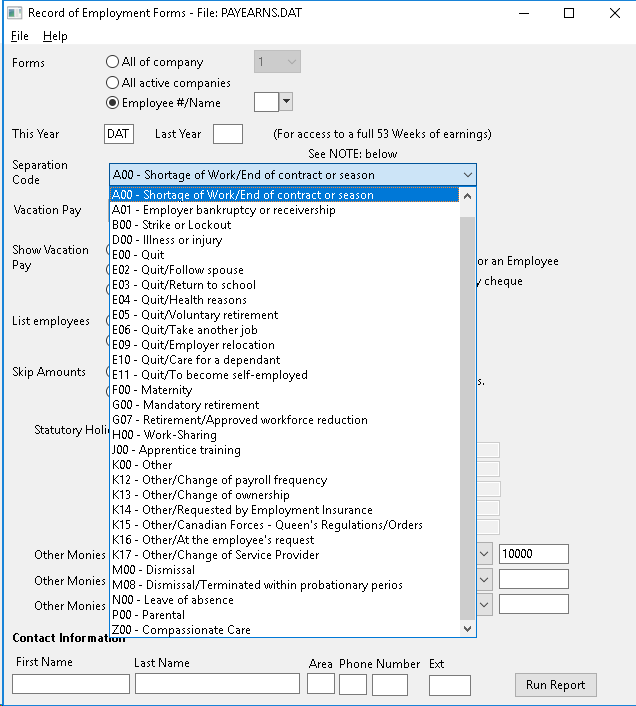Viewport: 636px width, 706px height.
Task: Click the Last Year input field
Action: tap(228, 134)
